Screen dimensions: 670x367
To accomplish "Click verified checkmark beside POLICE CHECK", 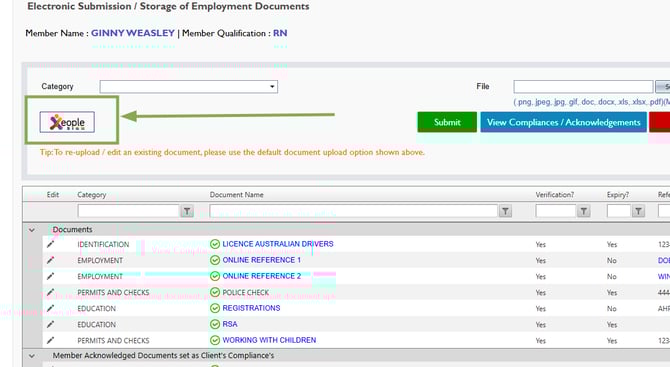I will tap(215, 292).
